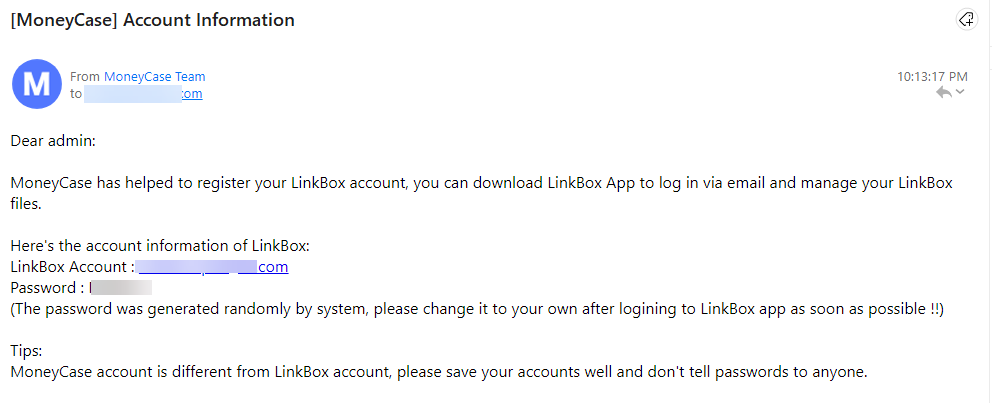Click the "From" label in header
Image resolution: width=992 pixels, height=403 pixels.
[85, 77]
